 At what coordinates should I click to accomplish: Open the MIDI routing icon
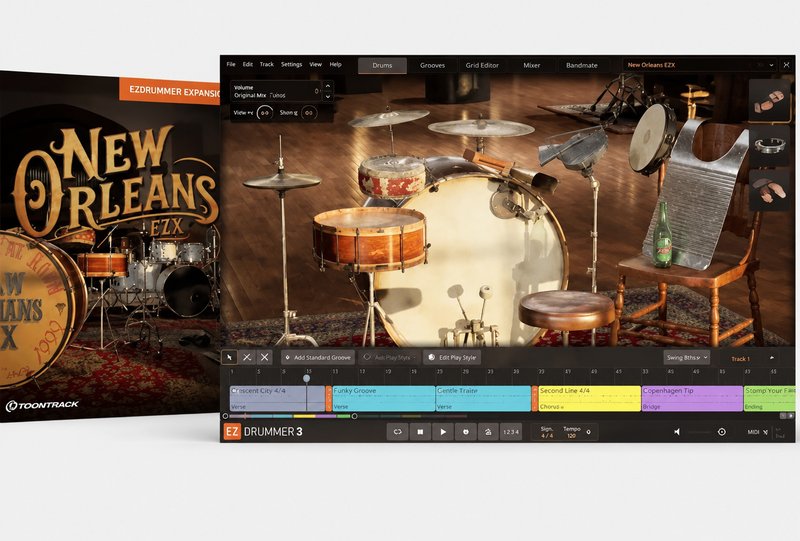pos(765,432)
